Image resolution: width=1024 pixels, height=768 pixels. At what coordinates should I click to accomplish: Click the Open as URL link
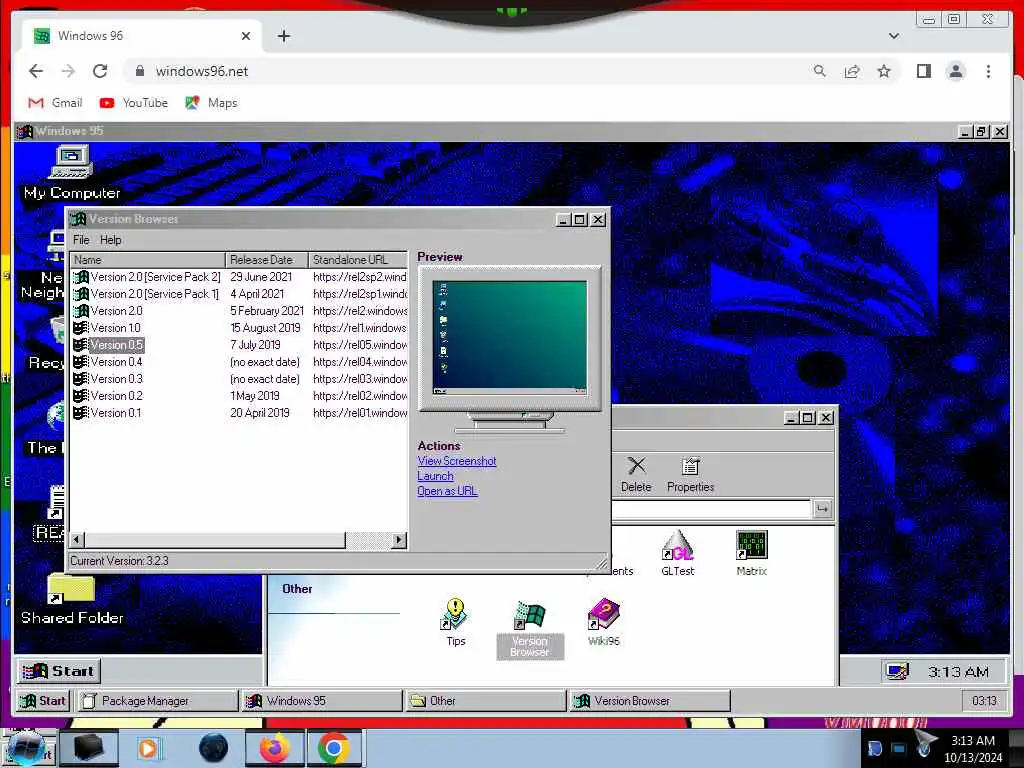click(447, 491)
